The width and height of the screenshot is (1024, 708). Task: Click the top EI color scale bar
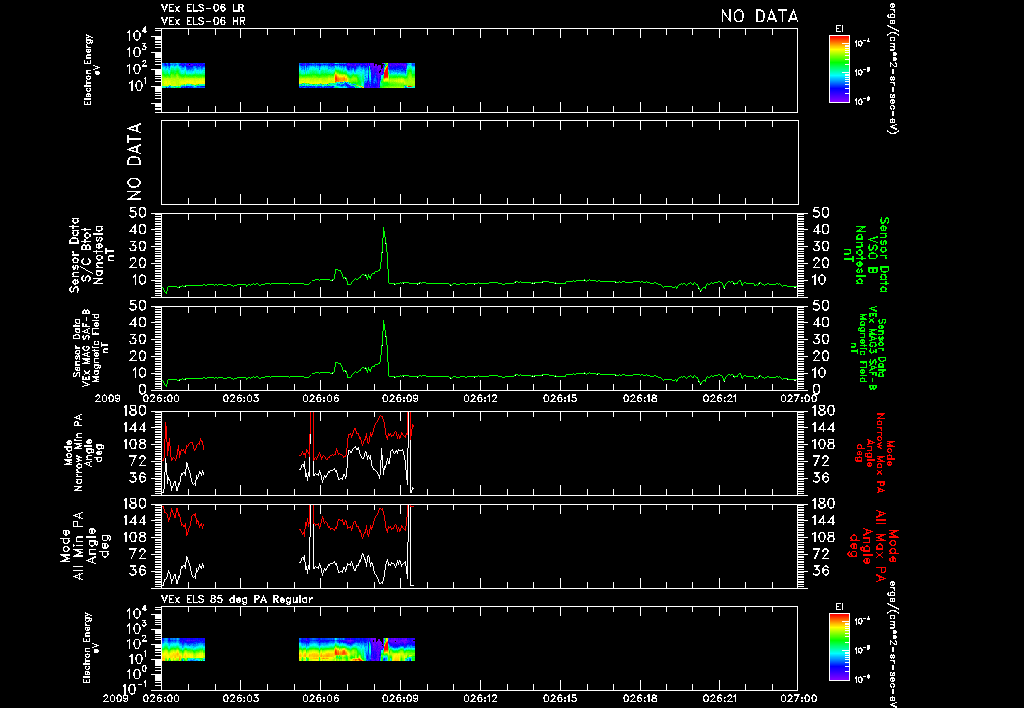coord(839,69)
